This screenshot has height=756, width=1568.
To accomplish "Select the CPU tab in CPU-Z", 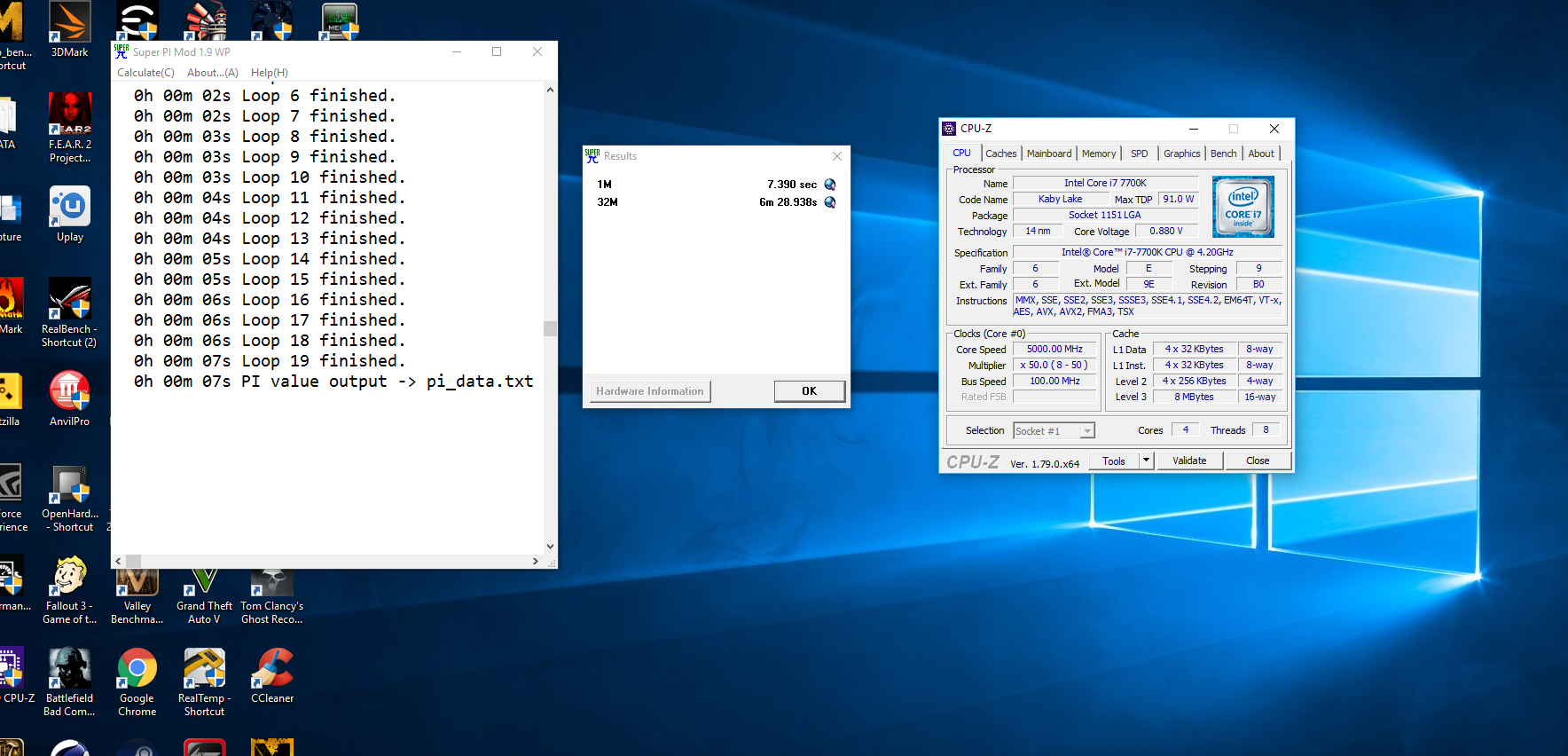I will click(962, 153).
